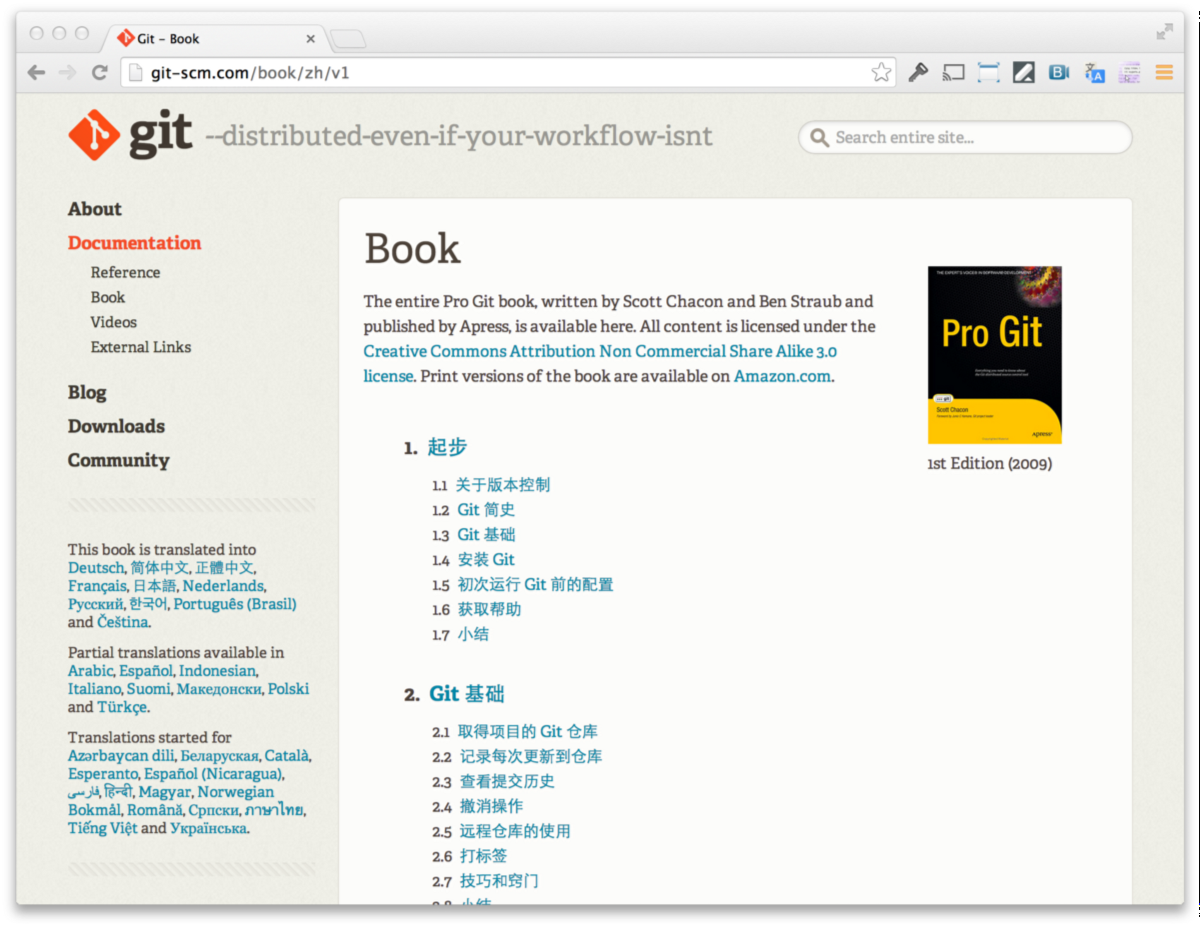The height and width of the screenshot is (927, 1200).
Task: Open section 1.6 获取帮助
Action: pos(489,609)
